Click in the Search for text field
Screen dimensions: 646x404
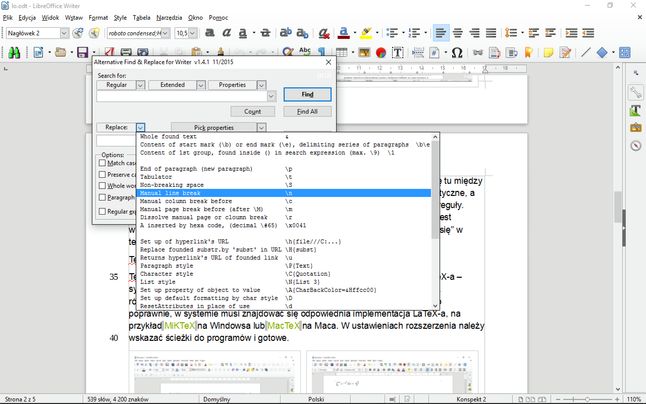click(x=182, y=96)
